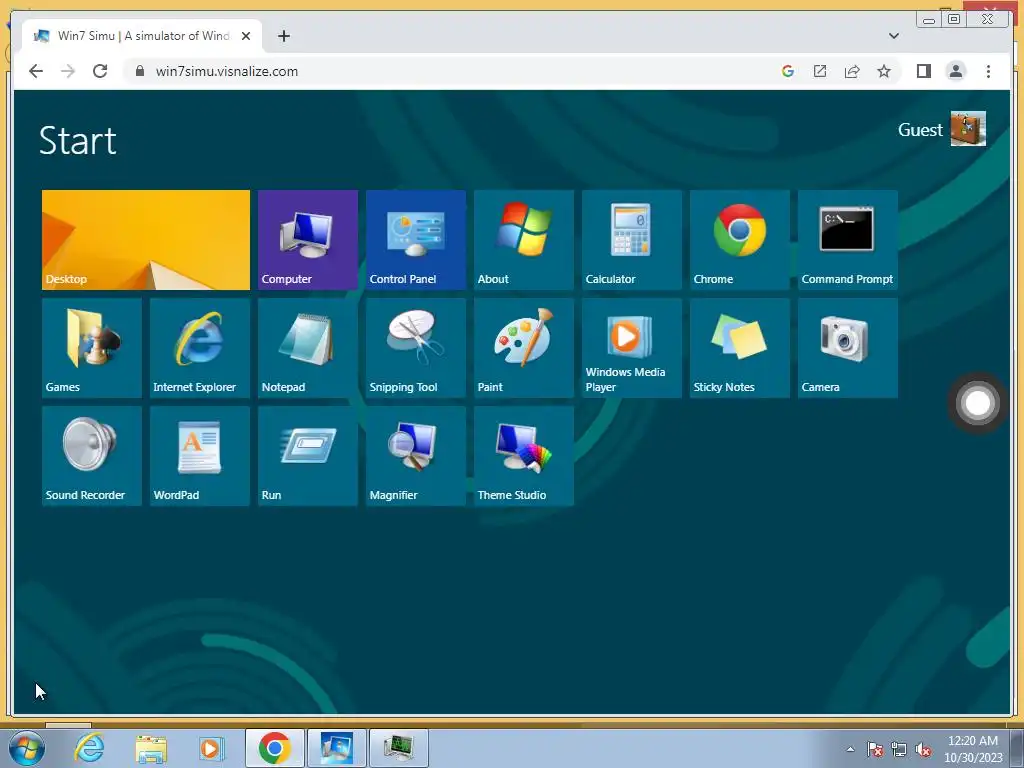Launch the Magnifier tile
Viewport: 1024px width, 768px height.
(416, 456)
